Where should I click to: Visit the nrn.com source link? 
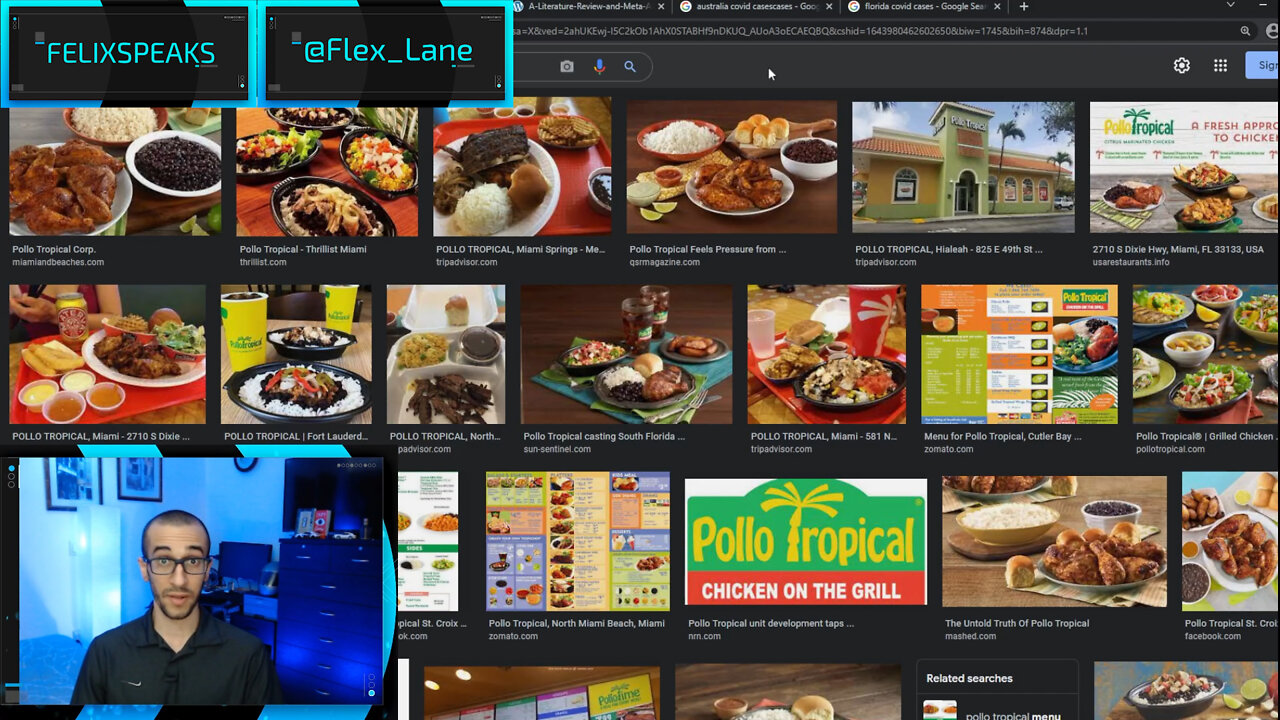[704, 636]
